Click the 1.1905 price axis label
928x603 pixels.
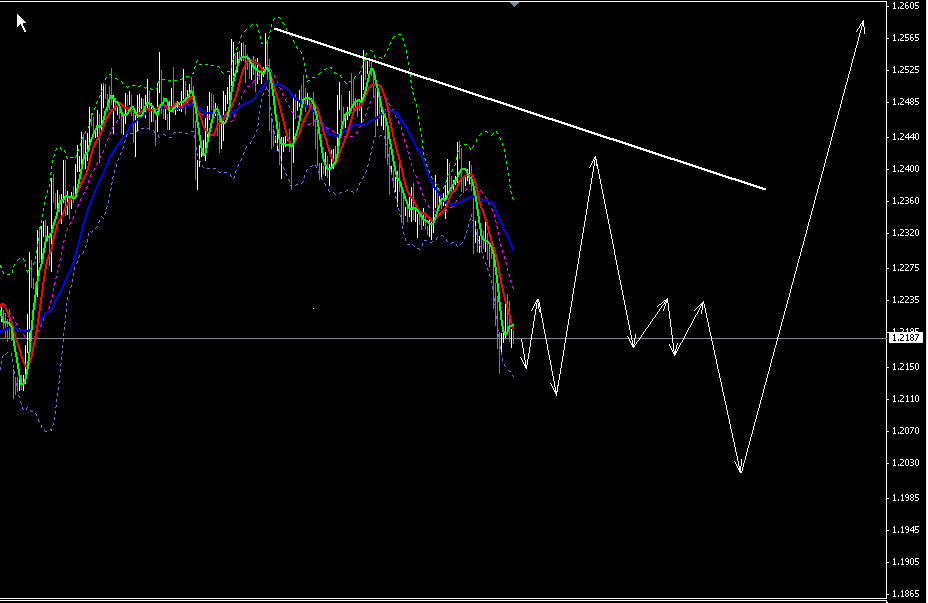[906, 562]
